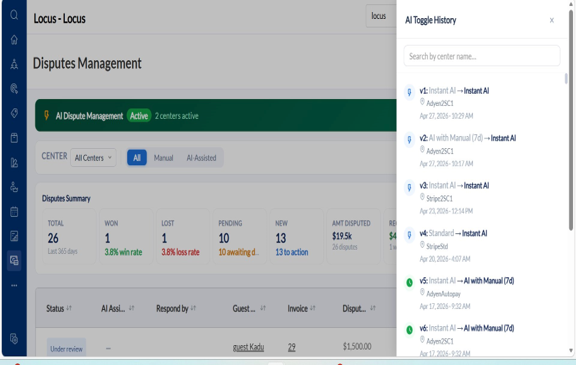Open the locus selector in the header
576x365 pixels.
[x=381, y=16]
